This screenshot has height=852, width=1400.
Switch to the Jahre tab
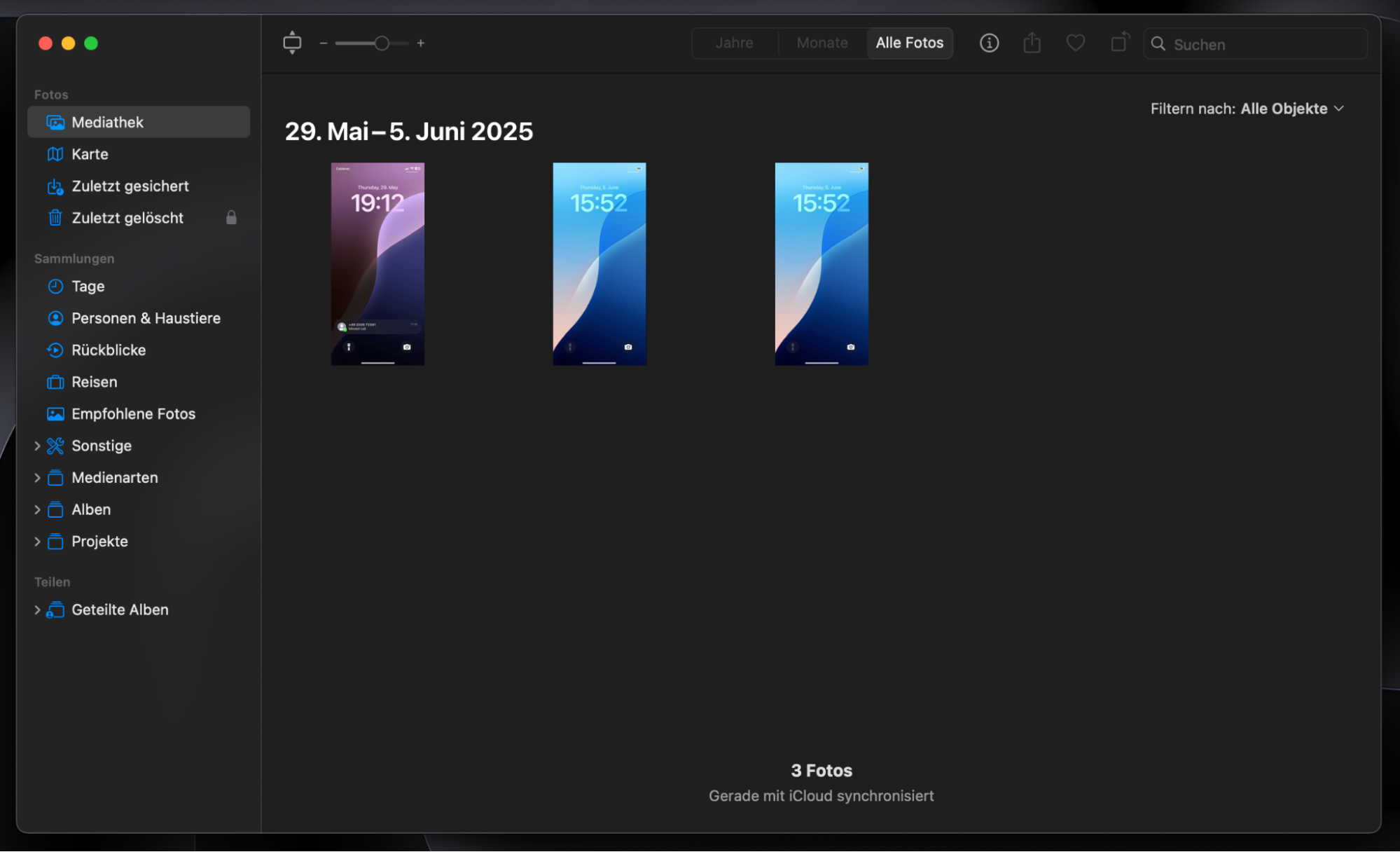pyautogui.click(x=734, y=43)
